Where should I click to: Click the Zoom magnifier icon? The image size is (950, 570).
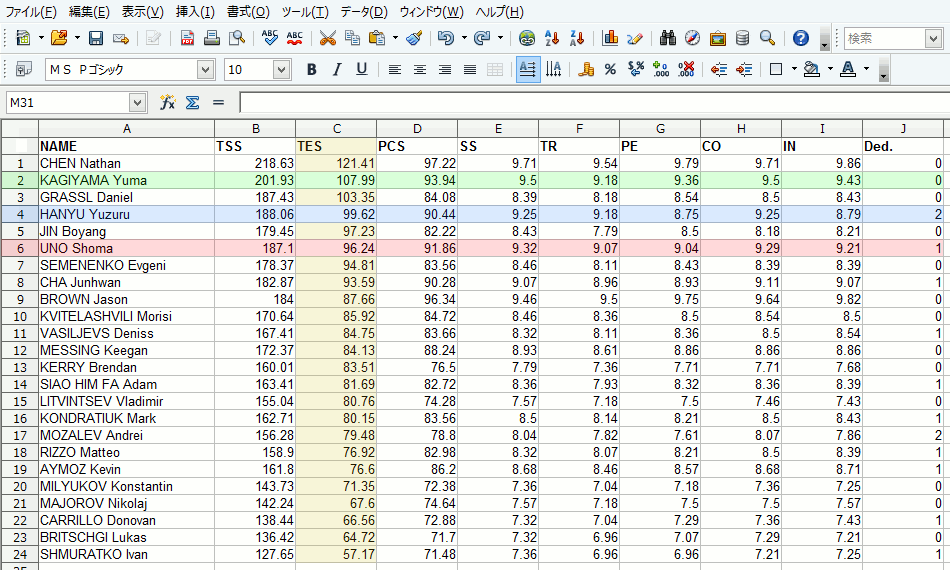(767, 38)
